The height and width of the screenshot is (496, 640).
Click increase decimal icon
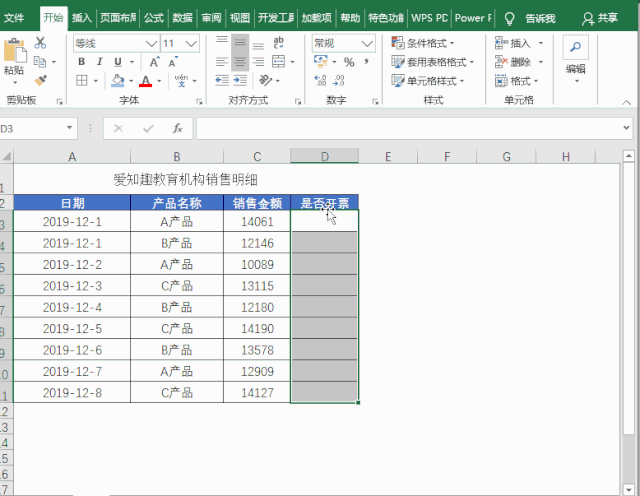tap(320, 80)
